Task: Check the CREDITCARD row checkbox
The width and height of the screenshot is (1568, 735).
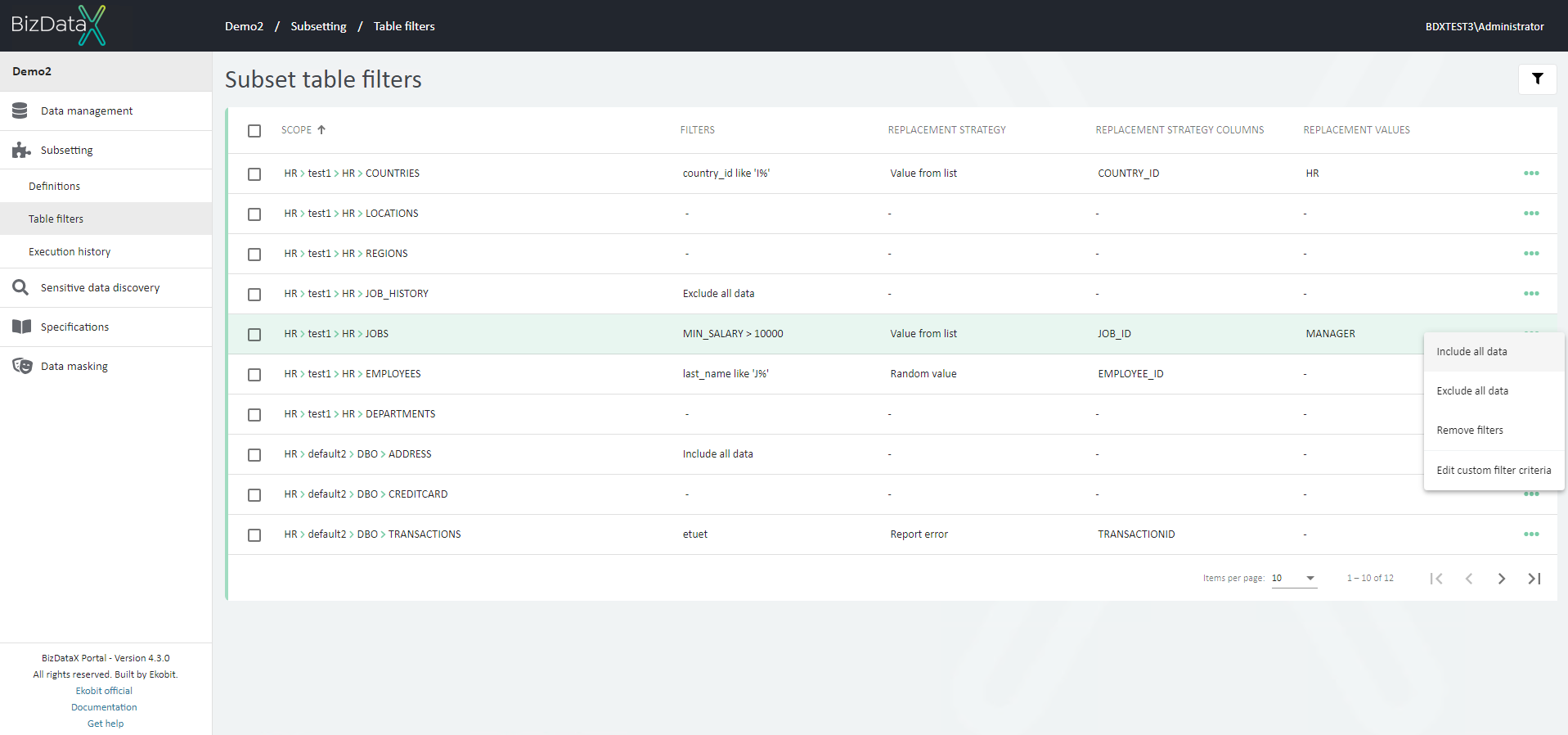Action: [254, 495]
